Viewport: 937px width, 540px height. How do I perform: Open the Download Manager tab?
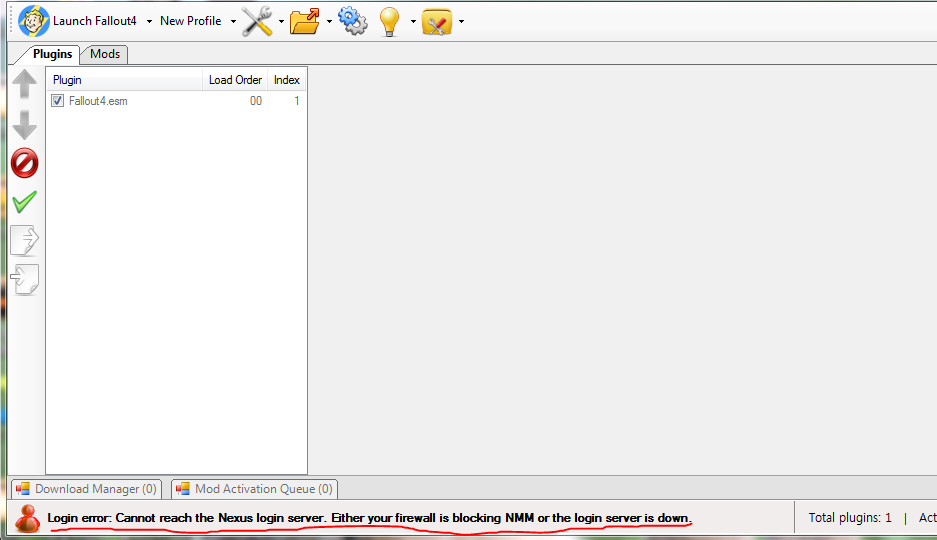86,489
